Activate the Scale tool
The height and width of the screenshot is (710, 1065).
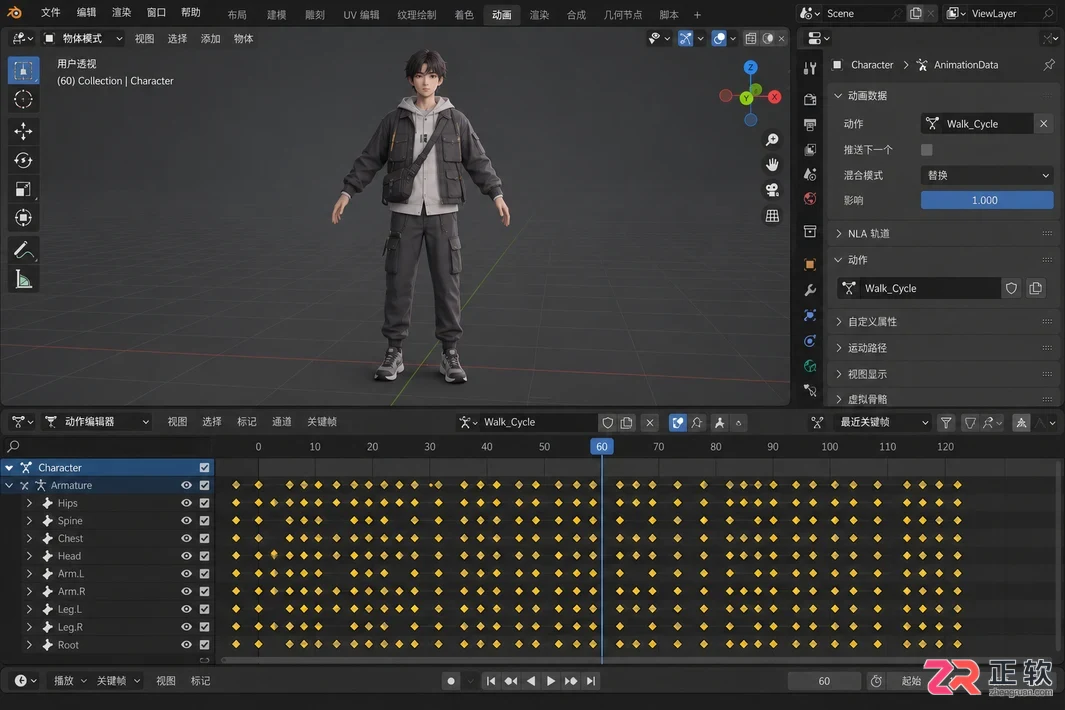[23, 190]
